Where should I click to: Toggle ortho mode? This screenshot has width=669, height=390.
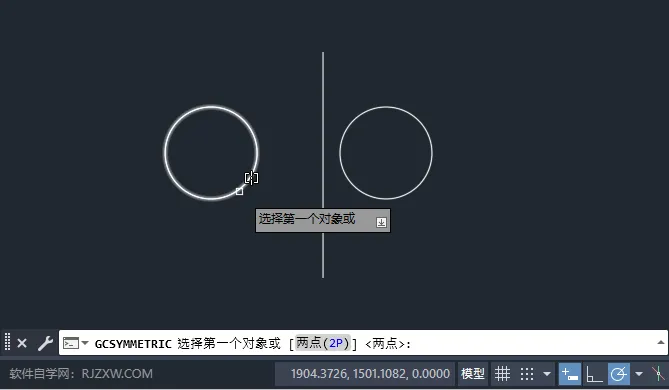point(594,374)
